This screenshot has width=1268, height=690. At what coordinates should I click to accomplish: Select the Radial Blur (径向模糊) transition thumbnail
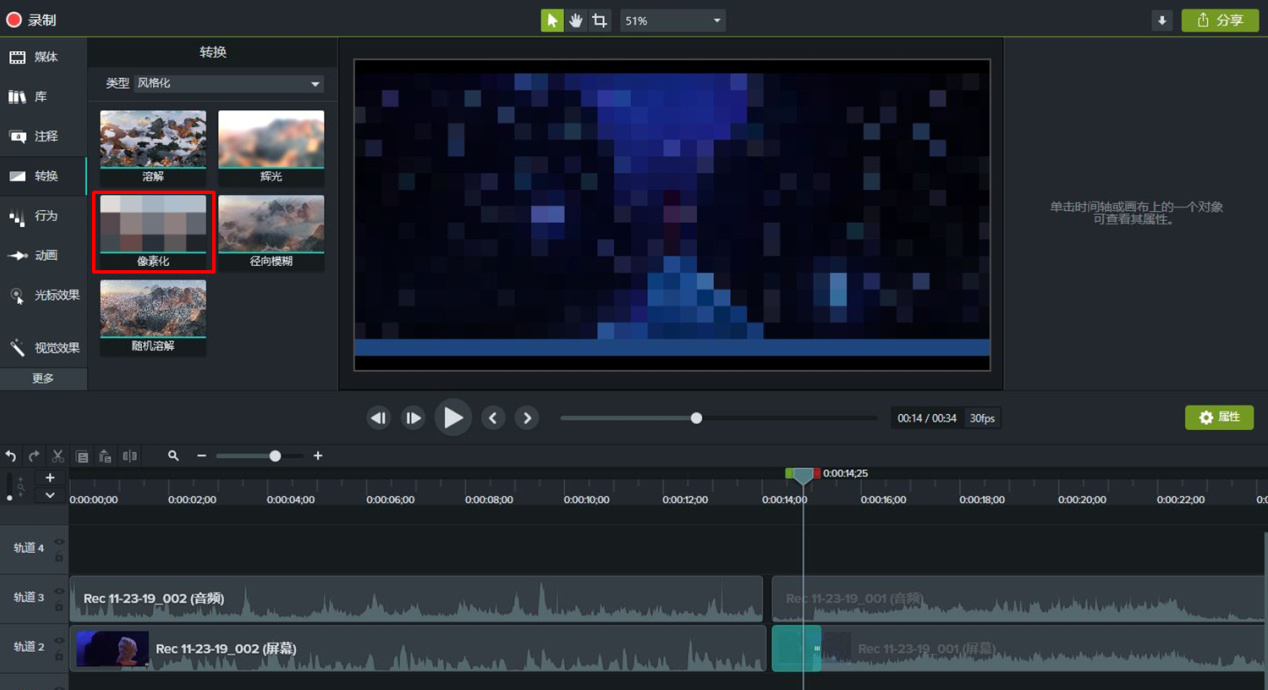click(x=271, y=232)
